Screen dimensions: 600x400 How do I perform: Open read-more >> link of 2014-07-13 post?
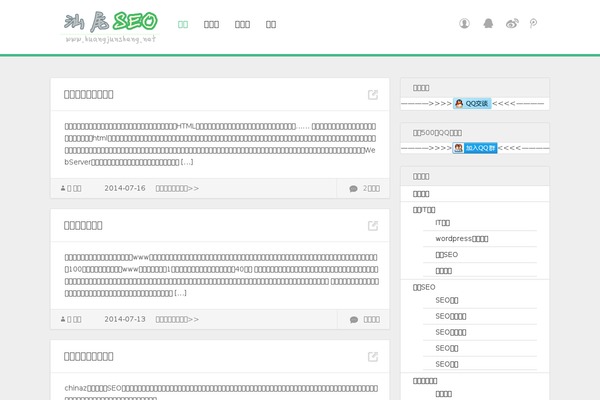pyautogui.click(x=177, y=319)
